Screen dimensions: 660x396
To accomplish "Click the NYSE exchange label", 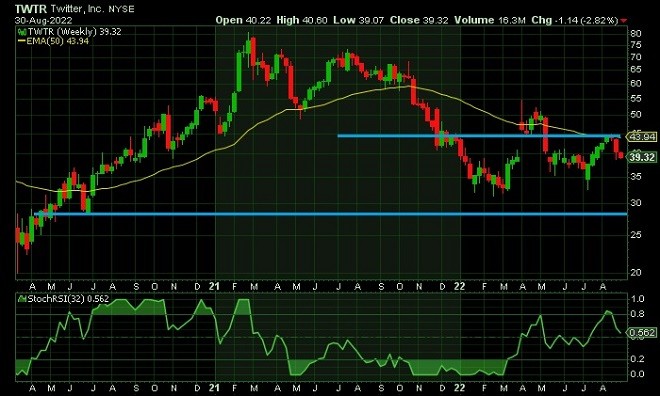I will (122, 9).
